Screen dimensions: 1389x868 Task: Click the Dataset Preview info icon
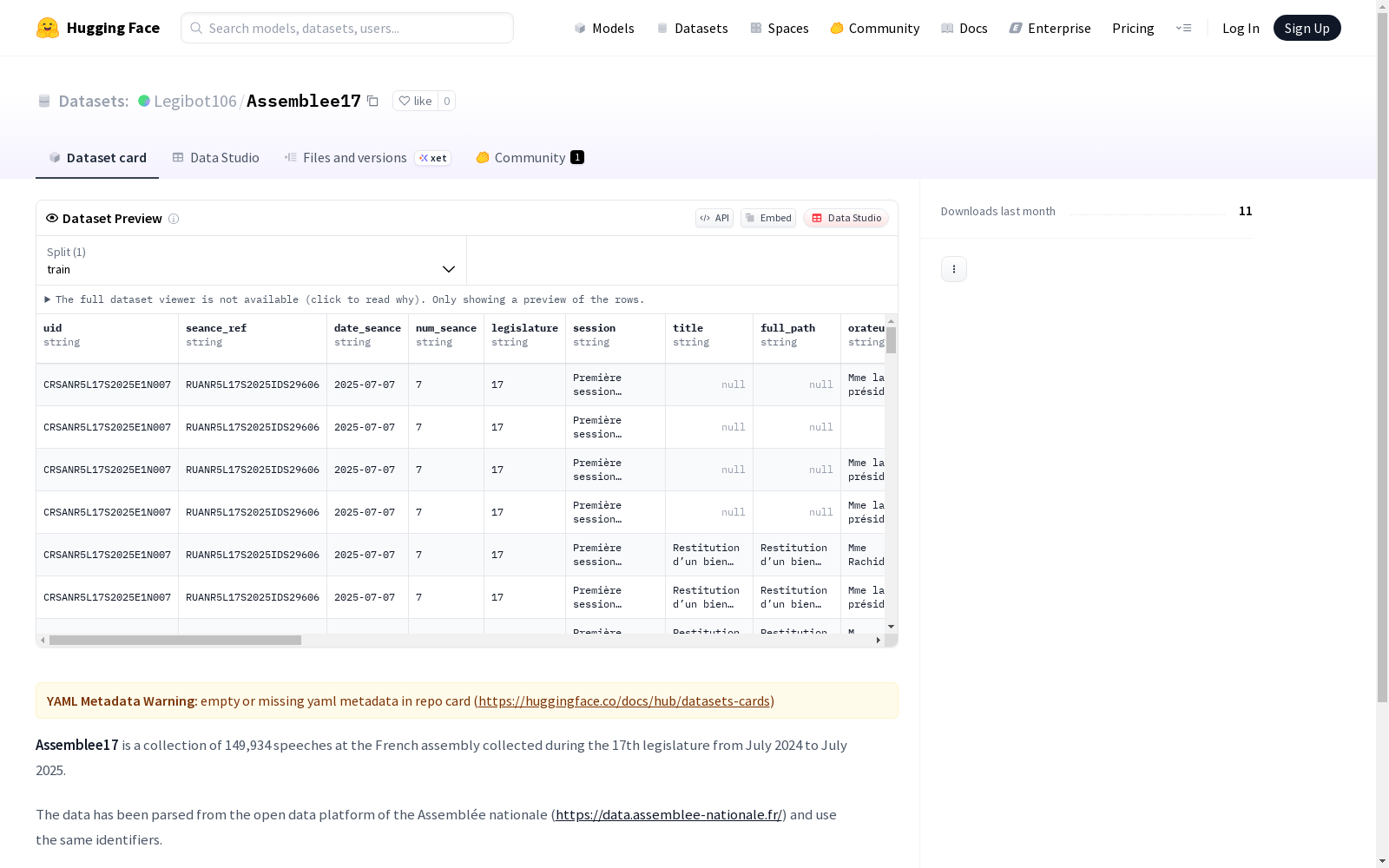(x=174, y=219)
